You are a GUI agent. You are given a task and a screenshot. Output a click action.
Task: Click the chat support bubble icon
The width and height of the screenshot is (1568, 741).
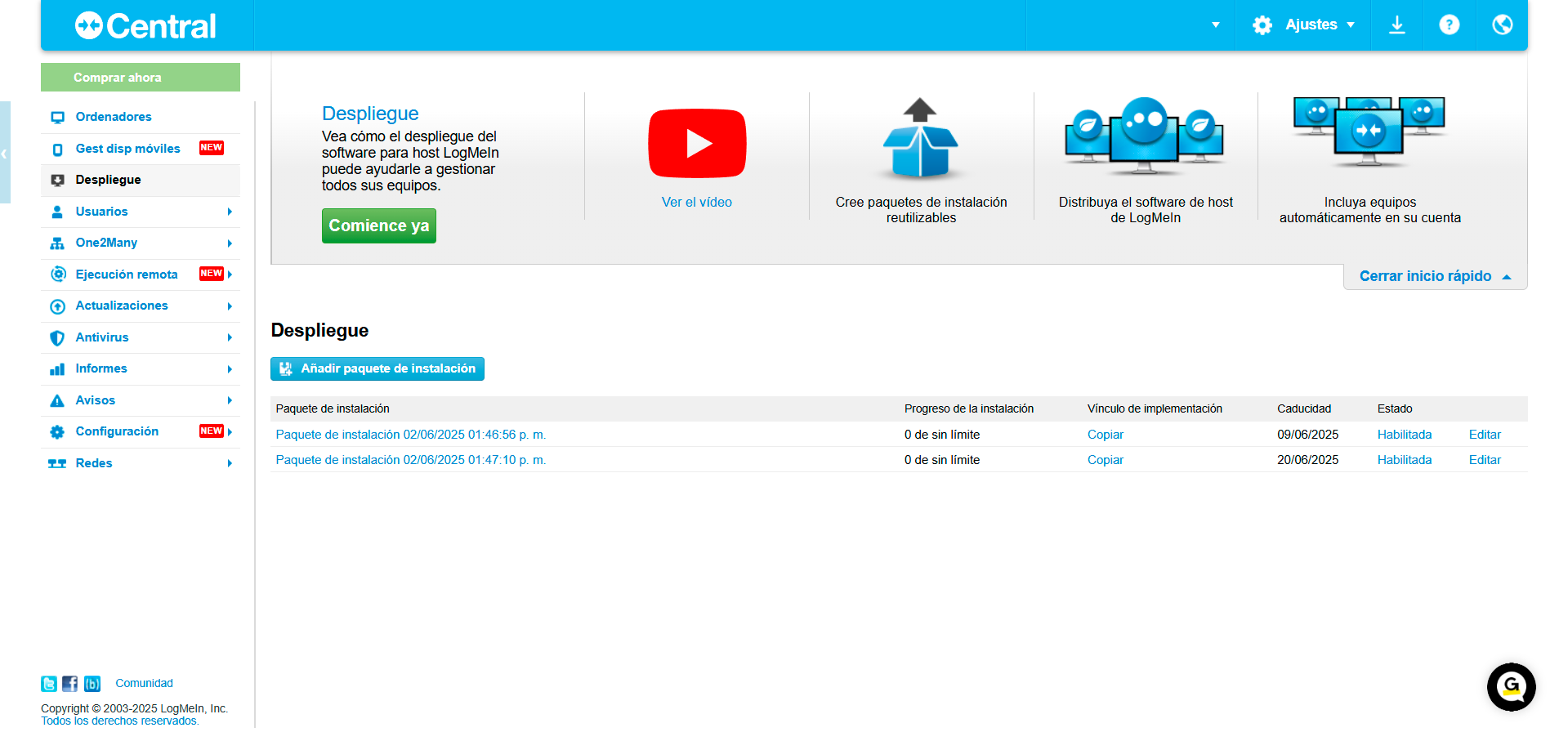click(1511, 687)
